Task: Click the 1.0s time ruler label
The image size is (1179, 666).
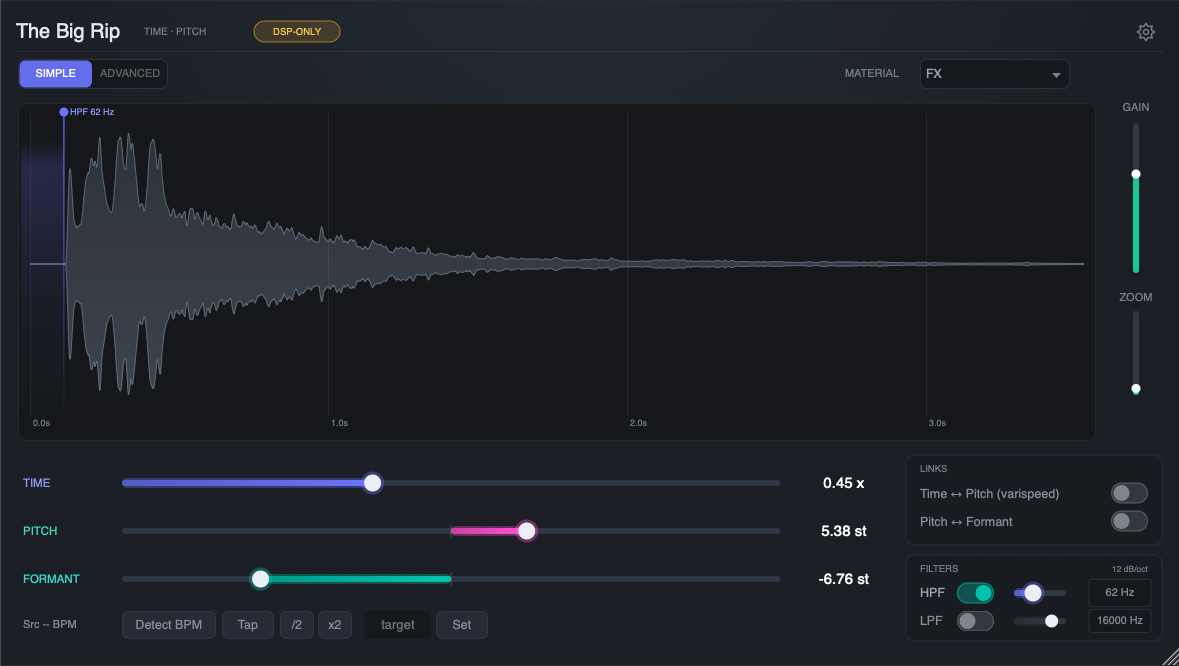Action: [x=340, y=423]
